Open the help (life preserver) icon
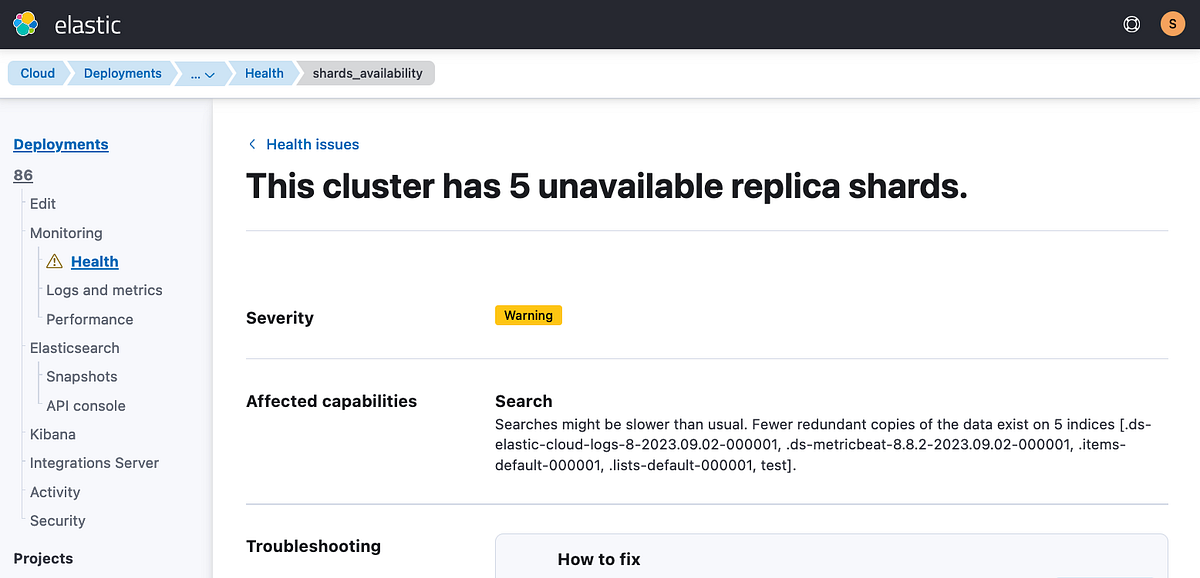This screenshot has width=1200, height=578. click(1131, 24)
